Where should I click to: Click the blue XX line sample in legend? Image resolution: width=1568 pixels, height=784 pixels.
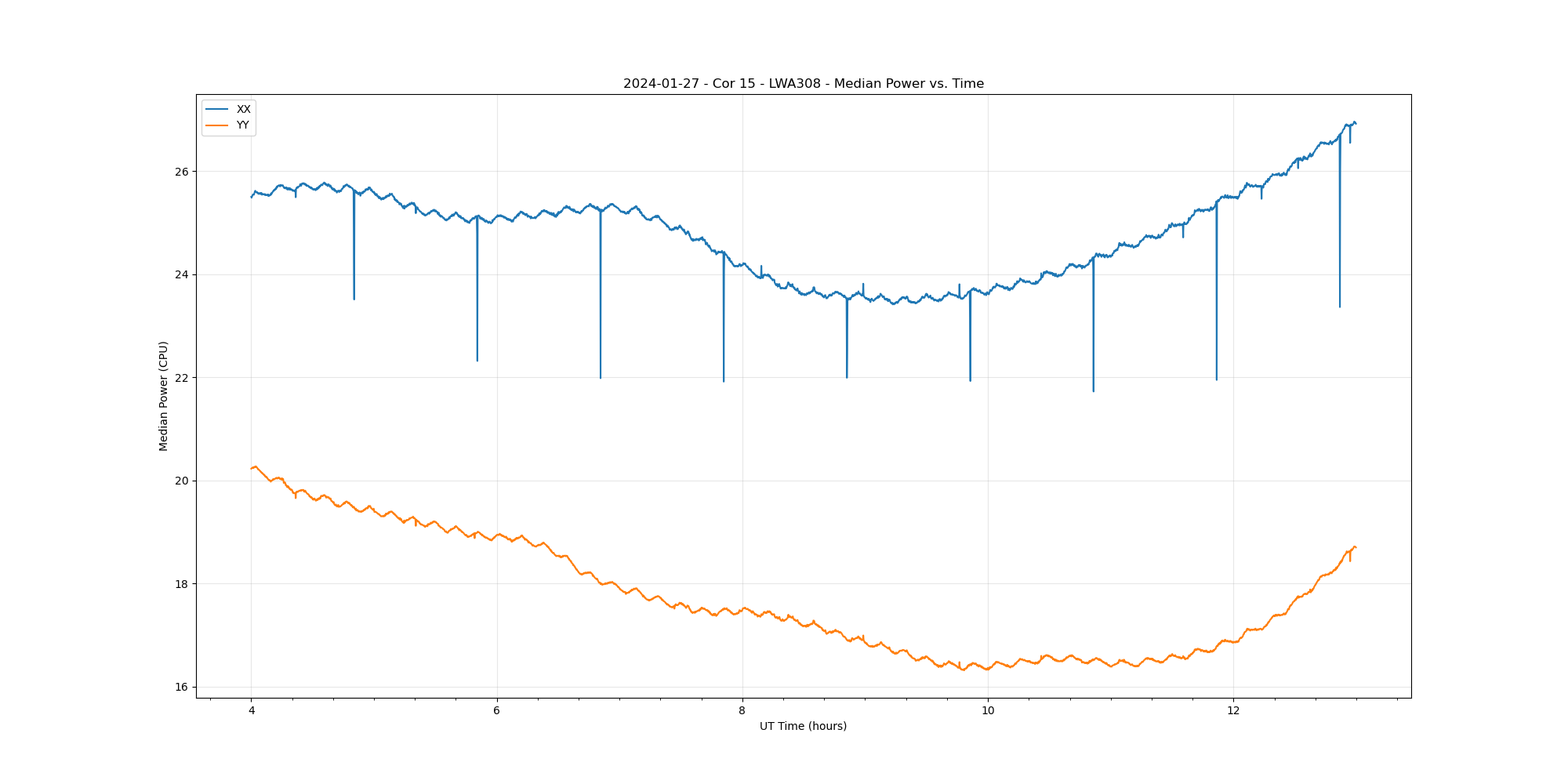tap(216, 110)
